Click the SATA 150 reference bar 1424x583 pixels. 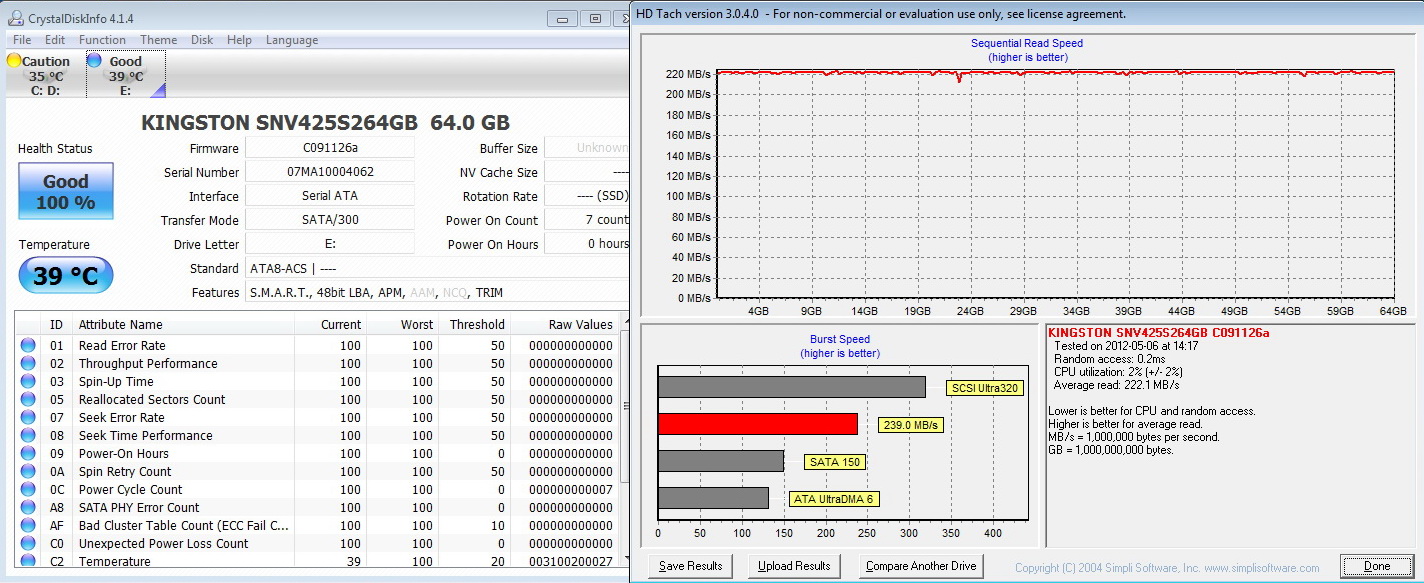pos(721,461)
